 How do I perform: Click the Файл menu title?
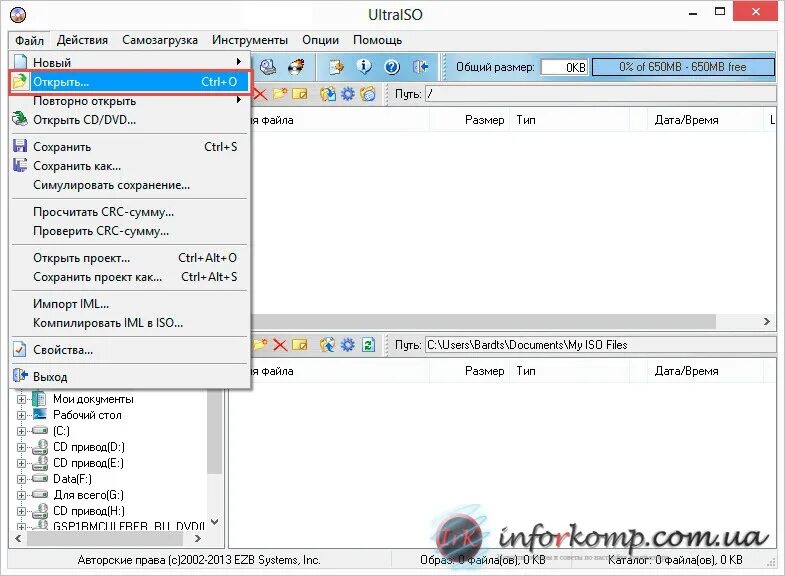point(29,40)
